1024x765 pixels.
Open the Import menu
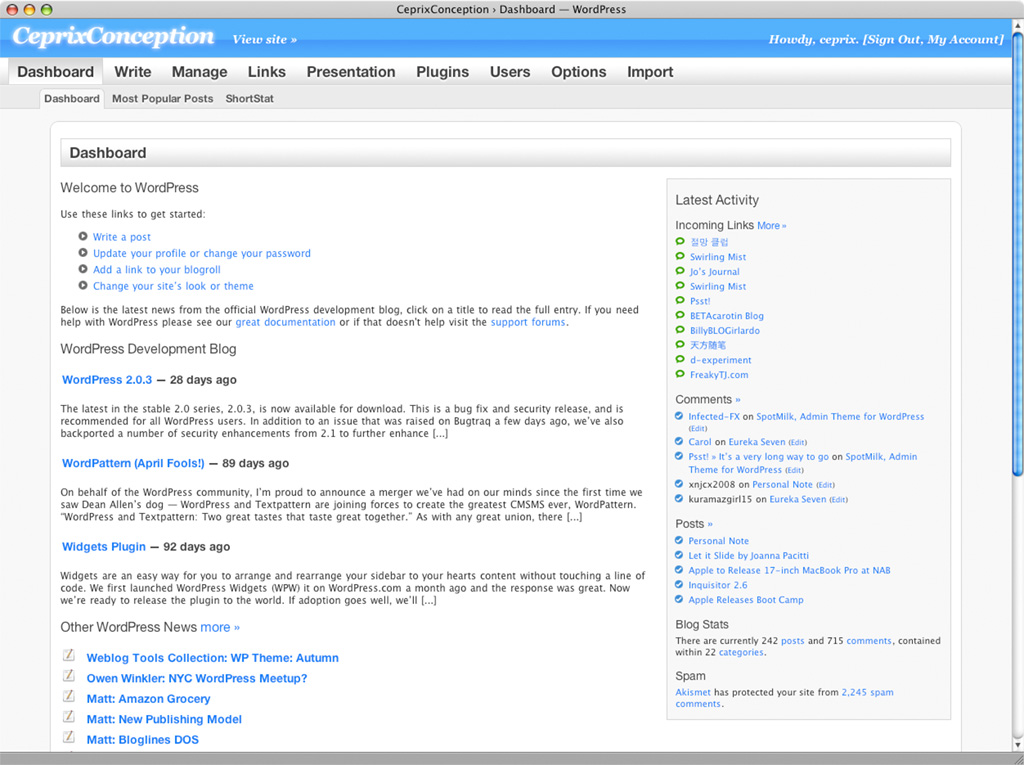click(x=650, y=72)
